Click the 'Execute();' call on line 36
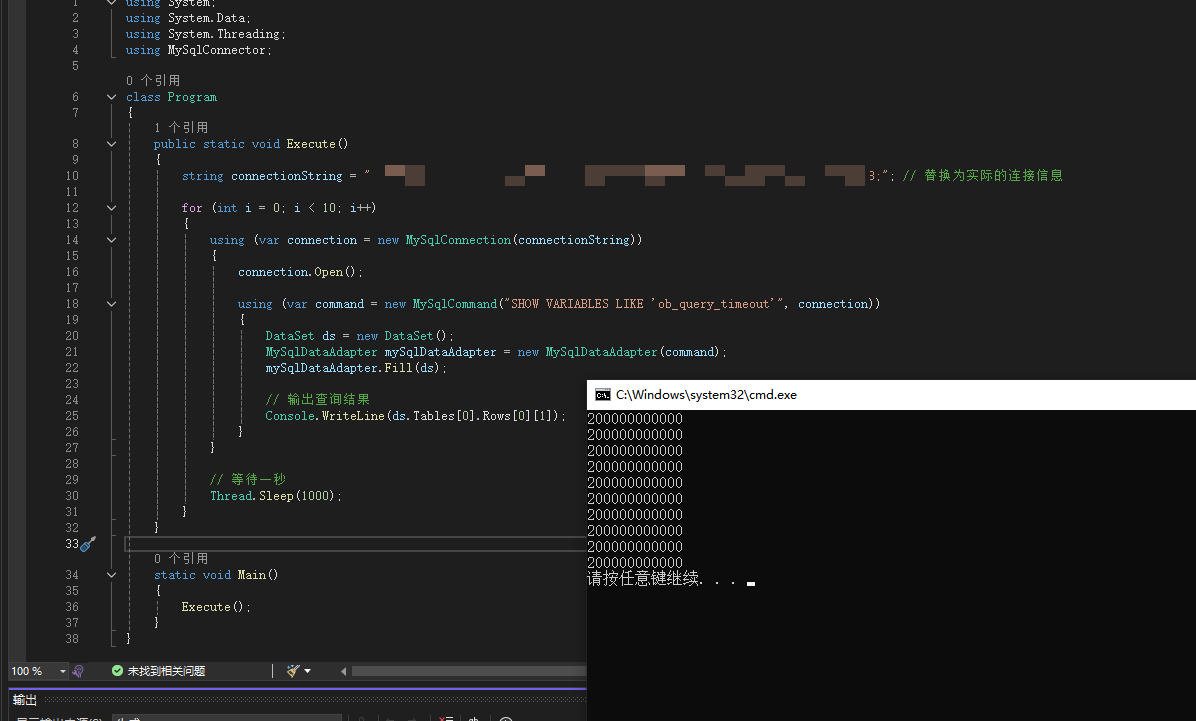Screen dimensions: 1196x721 pyautogui.click(x=216, y=607)
